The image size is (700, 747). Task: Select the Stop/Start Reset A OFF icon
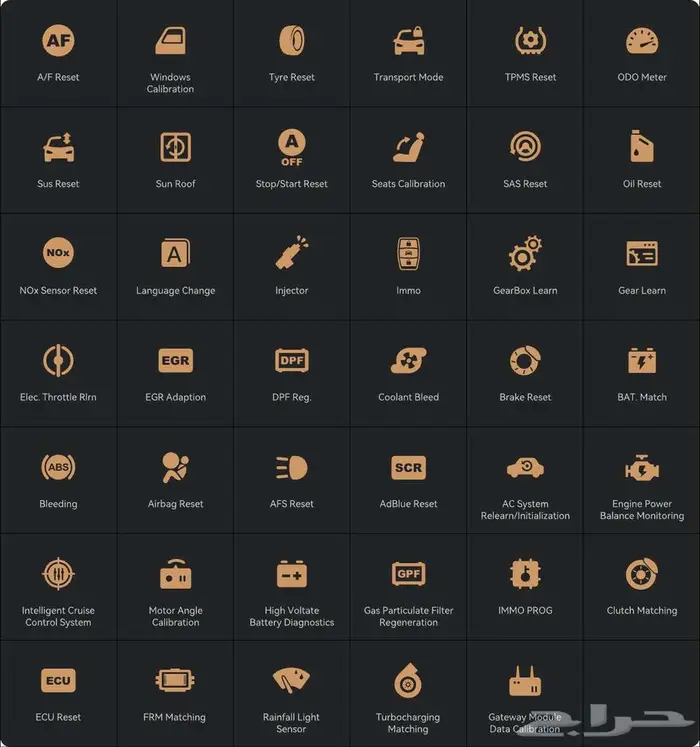coord(292,147)
